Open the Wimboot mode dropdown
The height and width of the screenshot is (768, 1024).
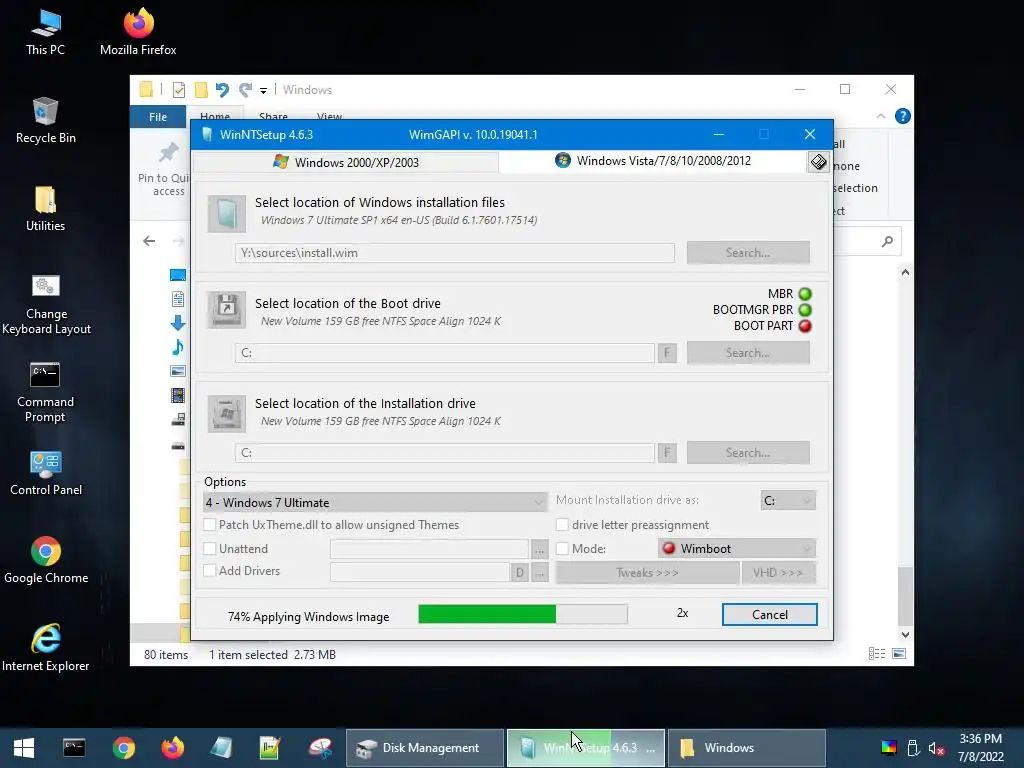[737, 549]
